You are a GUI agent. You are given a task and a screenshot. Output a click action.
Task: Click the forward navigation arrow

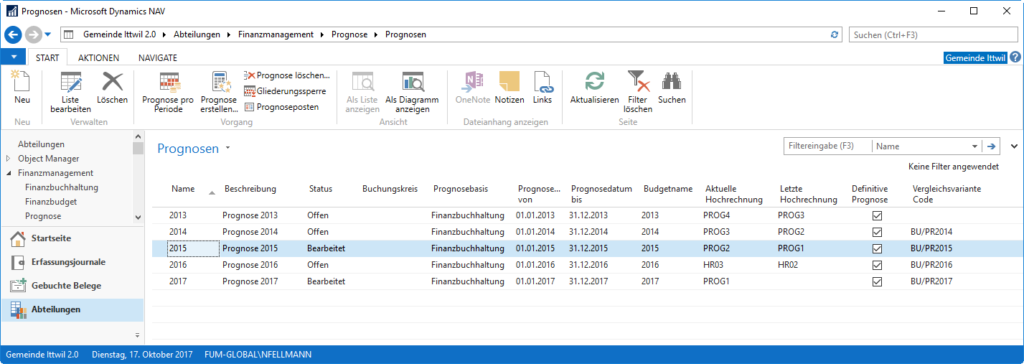(33, 34)
